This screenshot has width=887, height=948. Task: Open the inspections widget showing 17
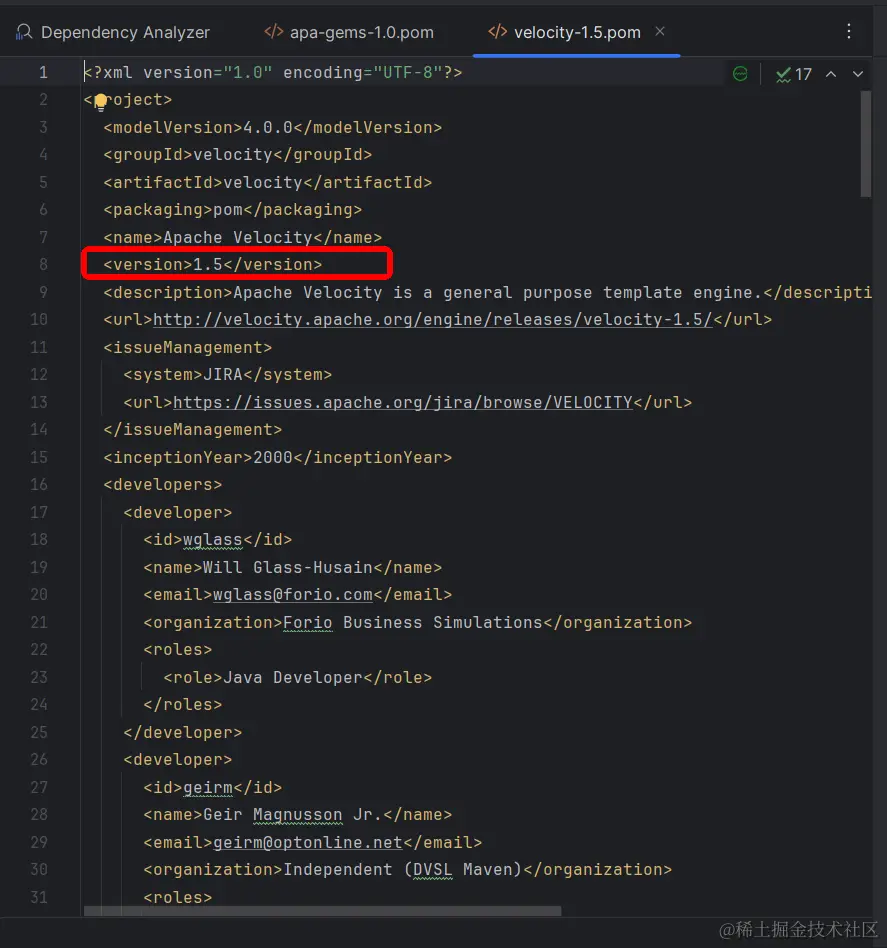[793, 74]
